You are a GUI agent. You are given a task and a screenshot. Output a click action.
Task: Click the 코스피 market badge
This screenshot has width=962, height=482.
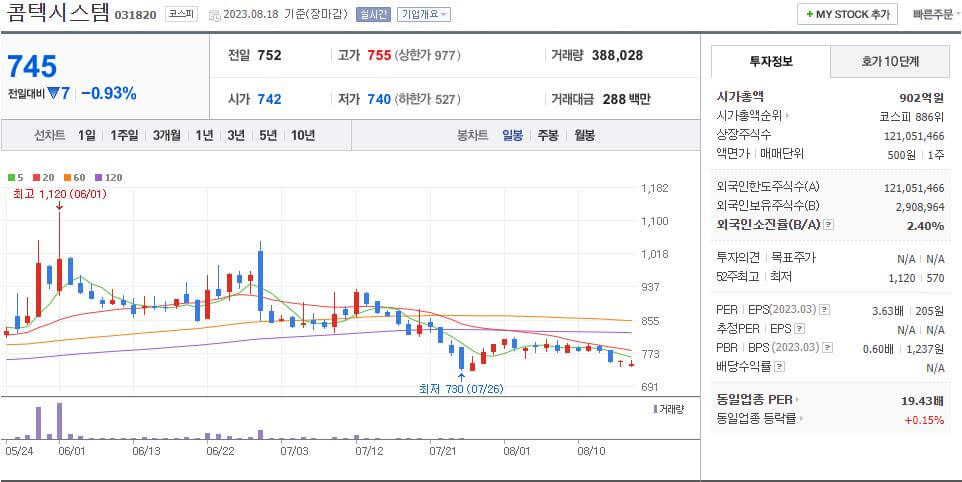182,14
